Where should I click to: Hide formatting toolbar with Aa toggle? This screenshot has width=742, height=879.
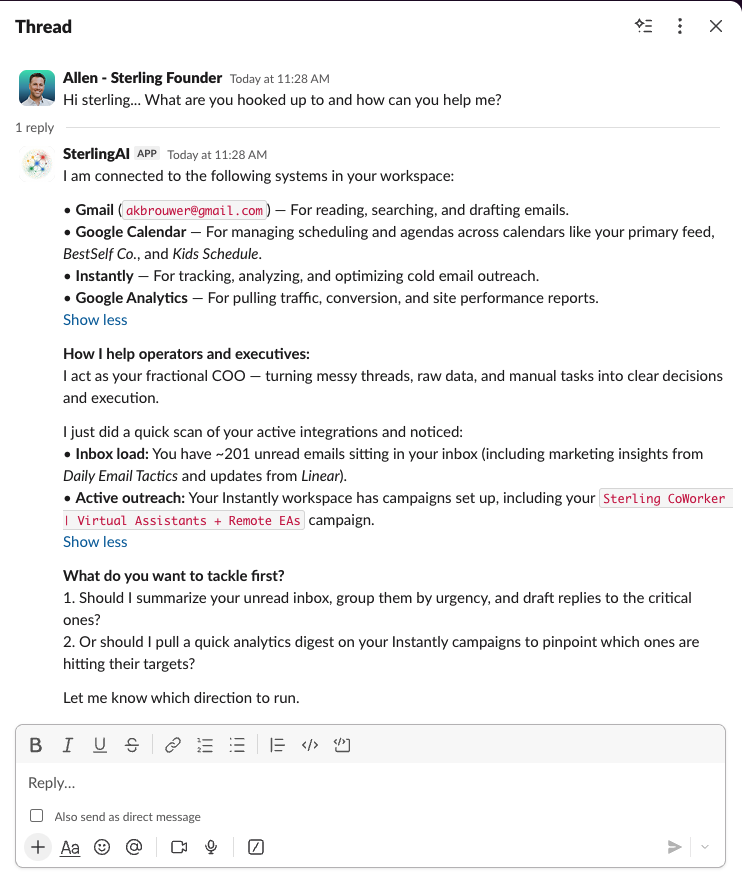point(70,847)
